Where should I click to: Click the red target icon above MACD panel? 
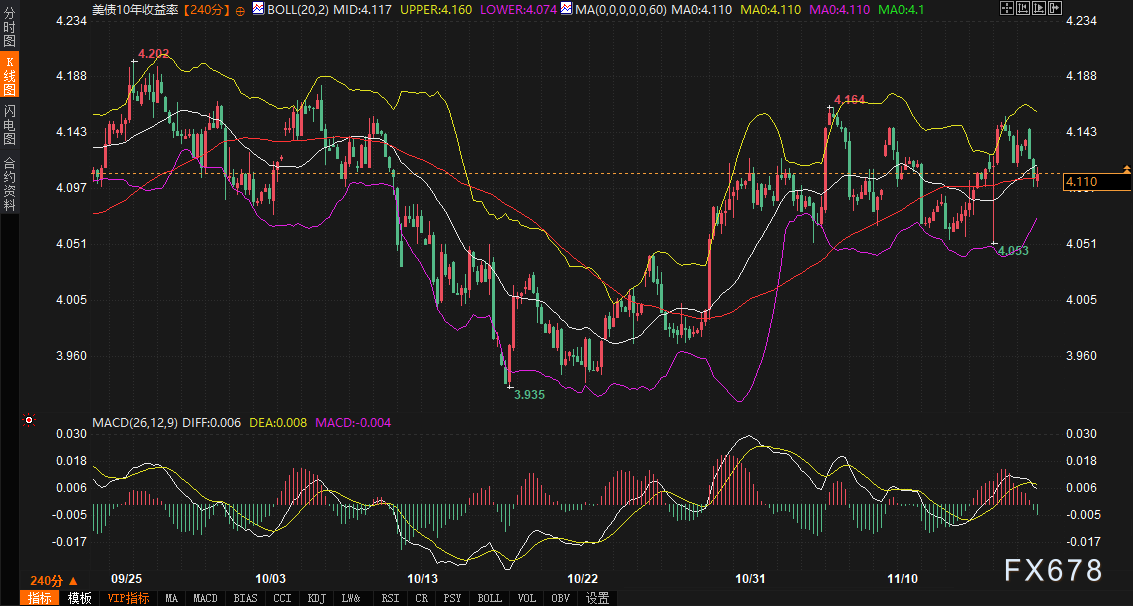(27, 422)
